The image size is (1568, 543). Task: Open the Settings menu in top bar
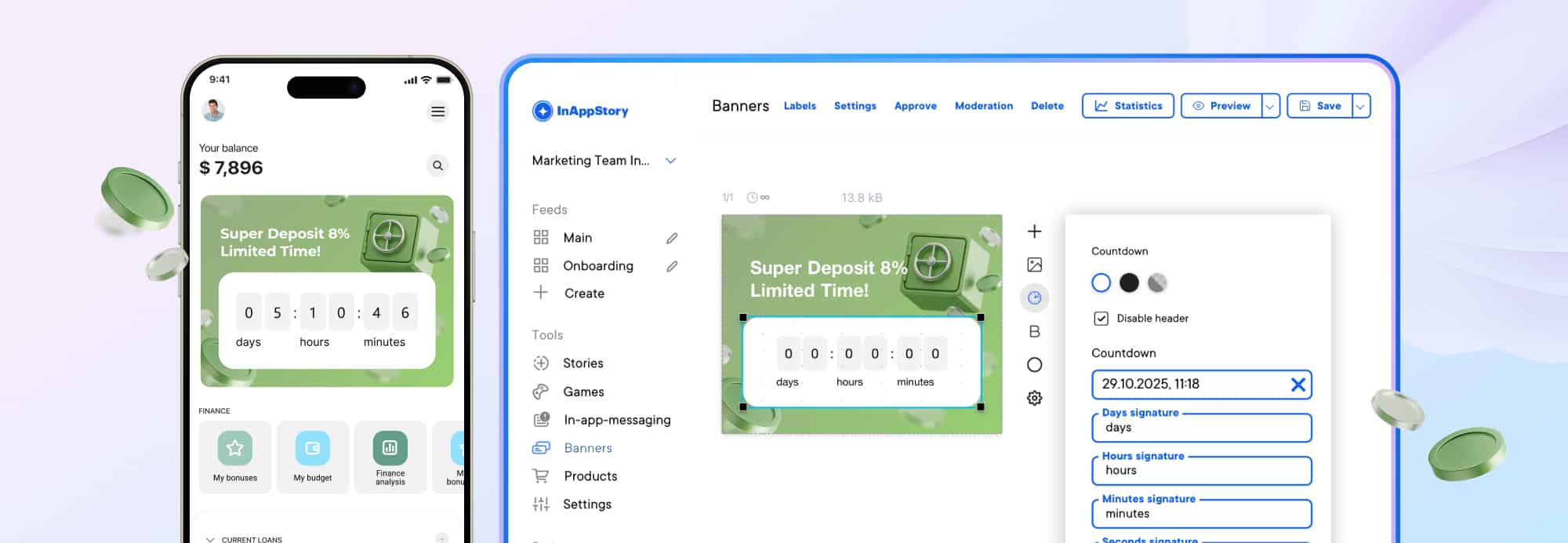click(x=855, y=106)
